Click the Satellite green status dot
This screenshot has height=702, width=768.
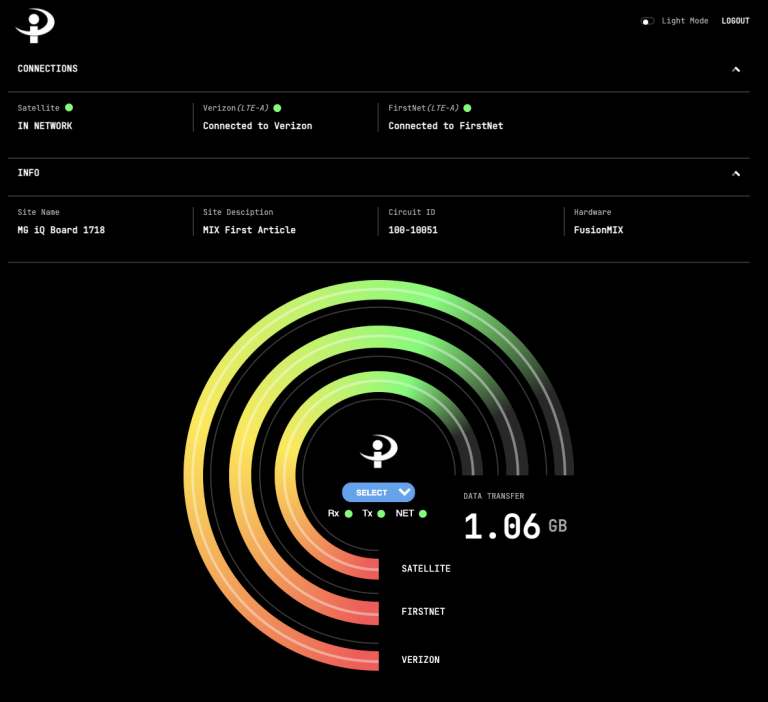(x=69, y=107)
